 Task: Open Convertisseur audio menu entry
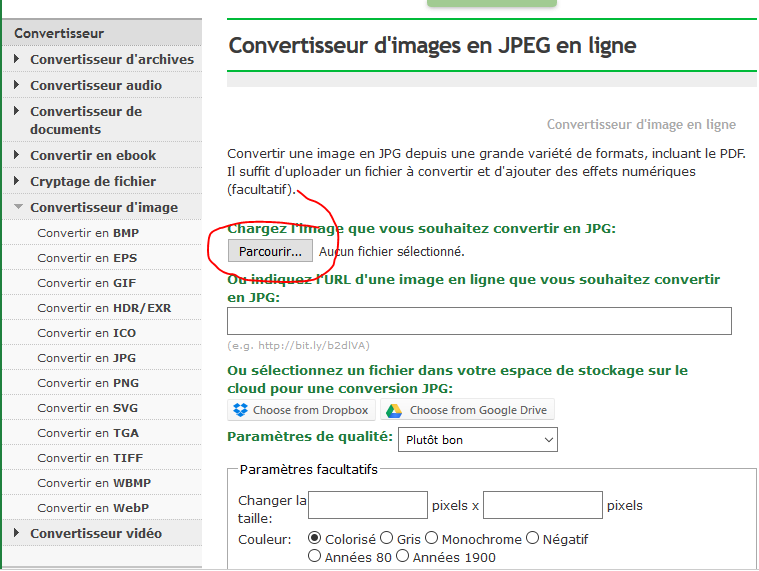pyautogui.click(x=96, y=85)
